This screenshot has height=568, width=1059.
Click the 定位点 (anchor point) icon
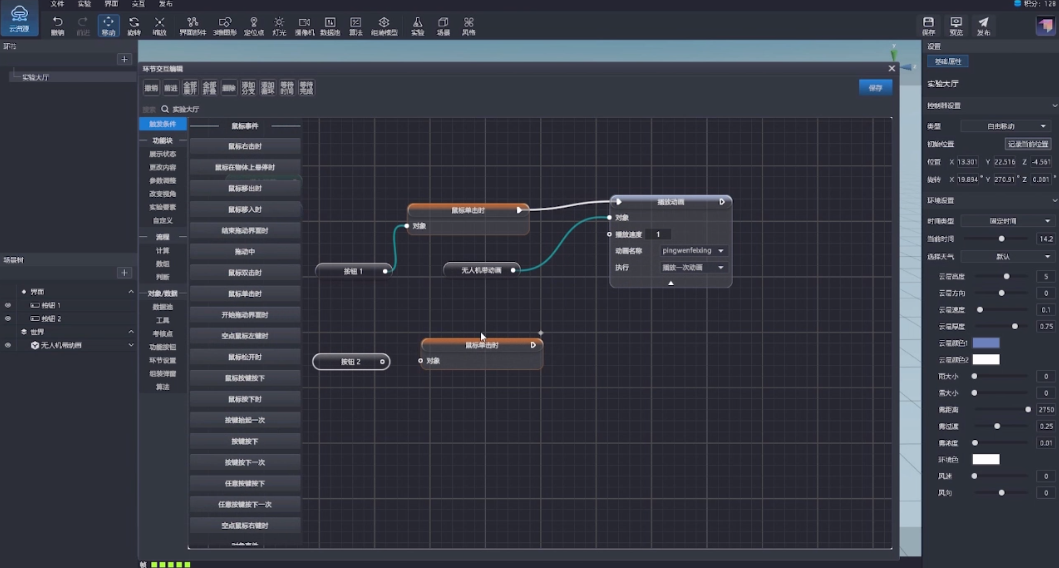point(254,25)
